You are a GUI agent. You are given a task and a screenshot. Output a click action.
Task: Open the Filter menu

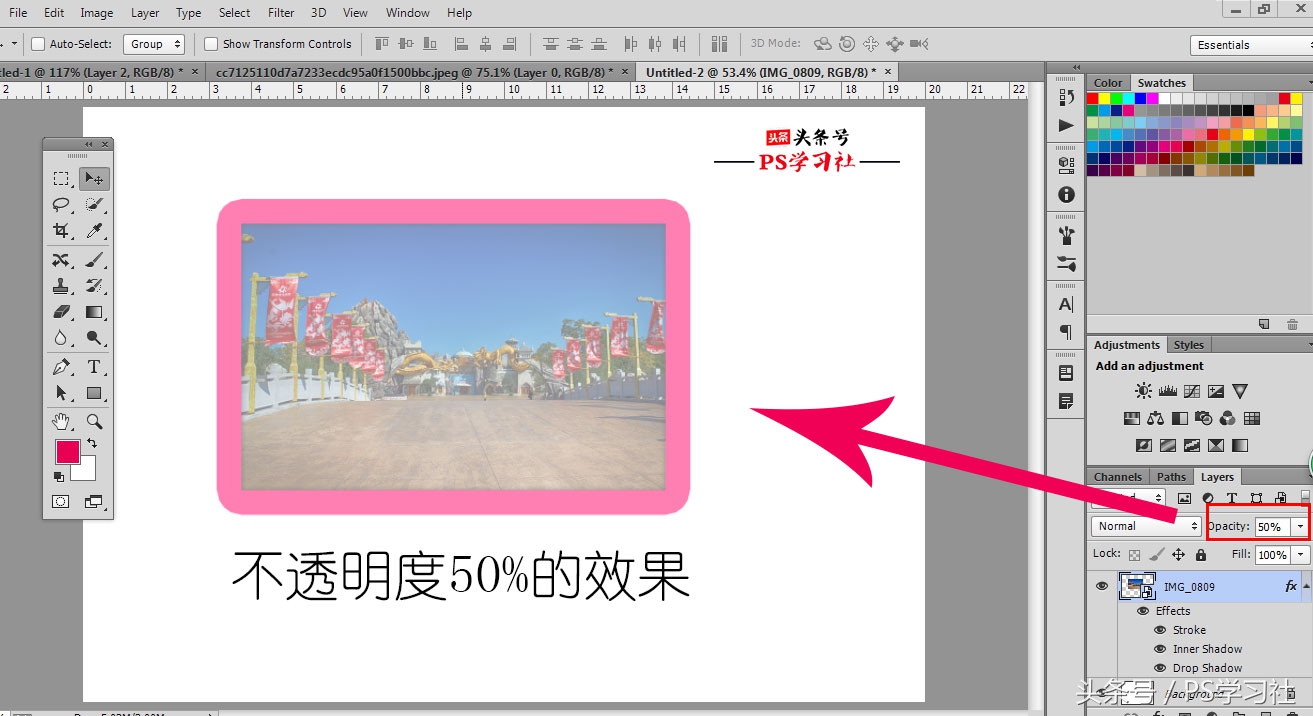point(280,13)
